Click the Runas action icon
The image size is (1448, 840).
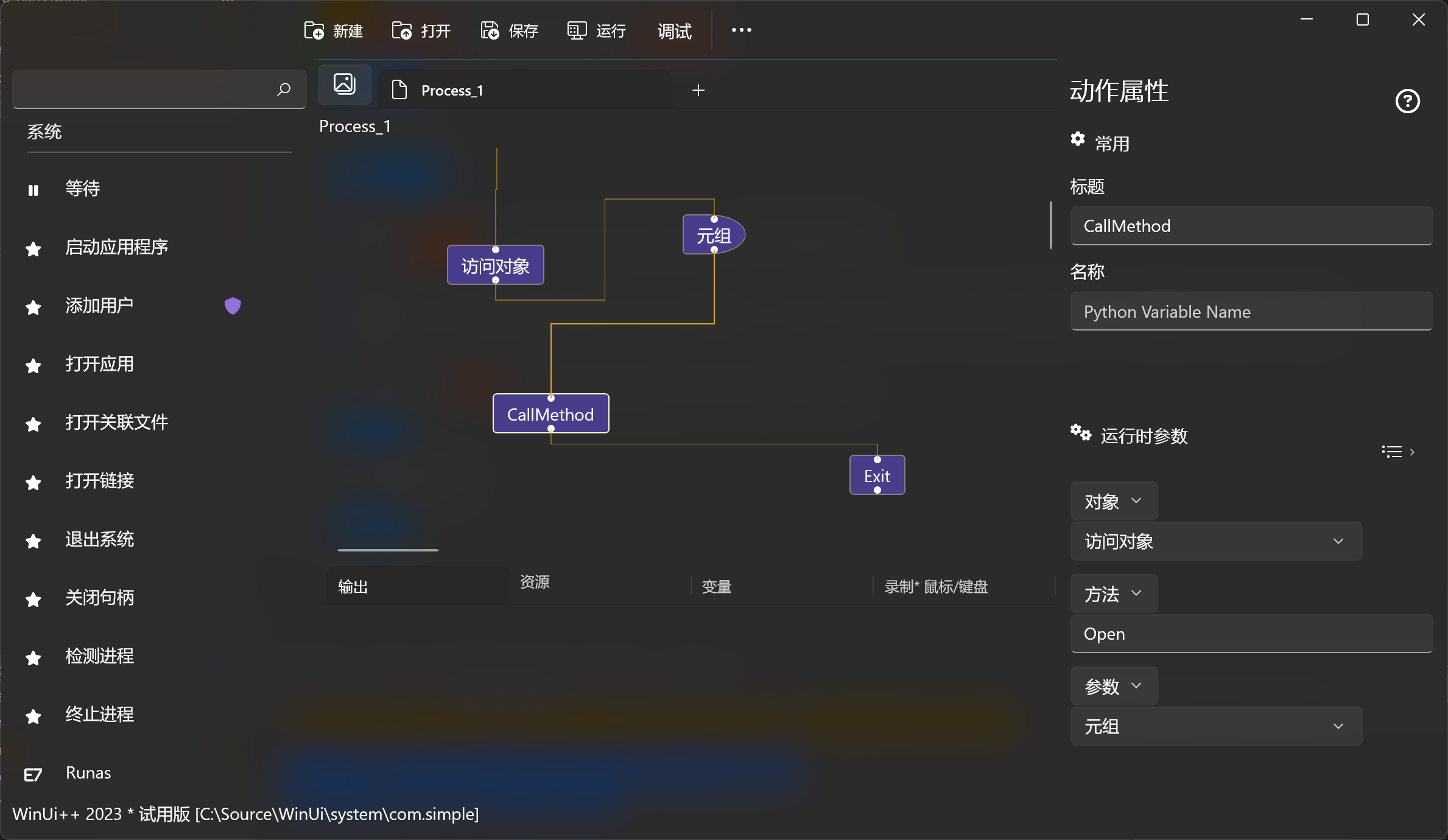tap(33, 774)
